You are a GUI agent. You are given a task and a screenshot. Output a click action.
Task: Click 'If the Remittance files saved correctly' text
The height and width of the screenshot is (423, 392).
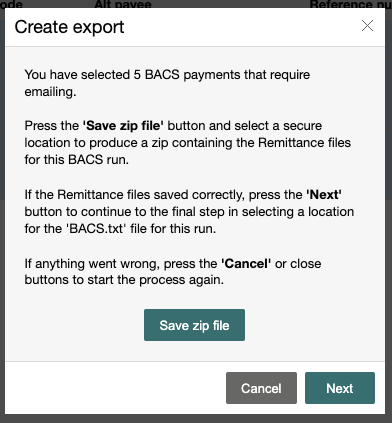[x=135, y=195]
